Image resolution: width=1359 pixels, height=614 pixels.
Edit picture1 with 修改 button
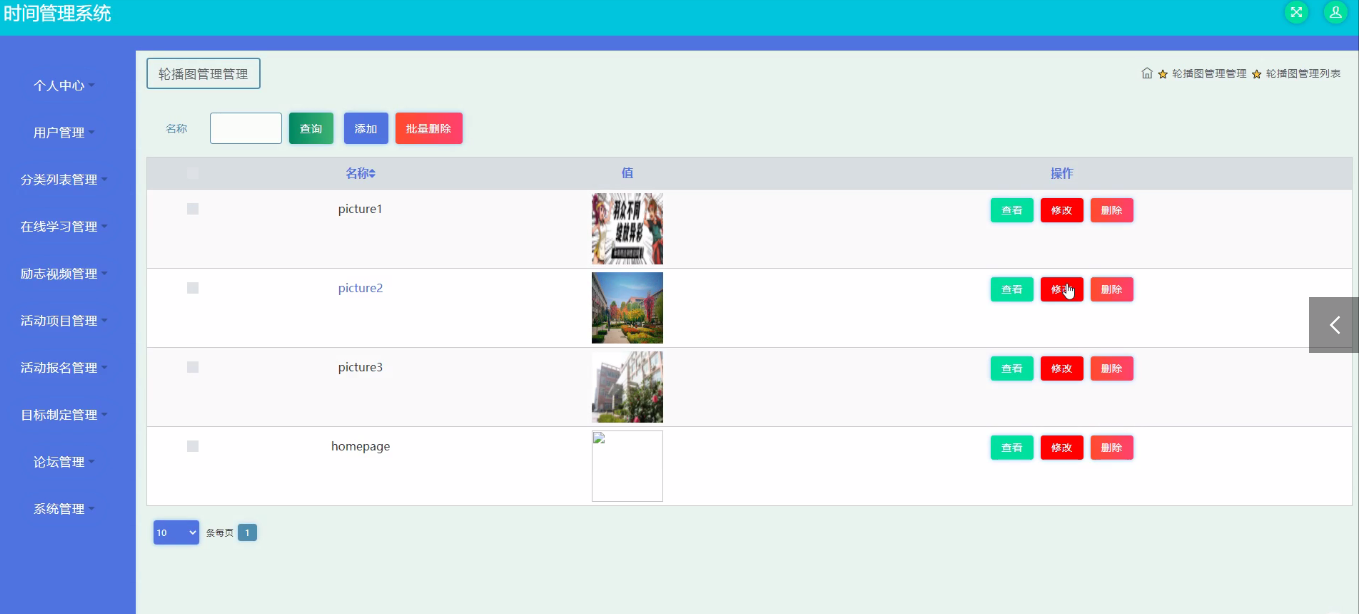coord(1062,210)
